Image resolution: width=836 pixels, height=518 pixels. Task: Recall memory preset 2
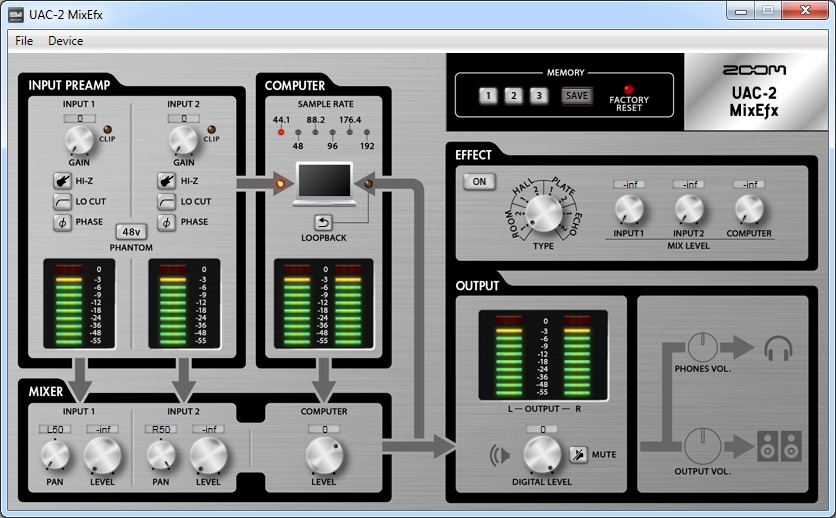point(513,95)
